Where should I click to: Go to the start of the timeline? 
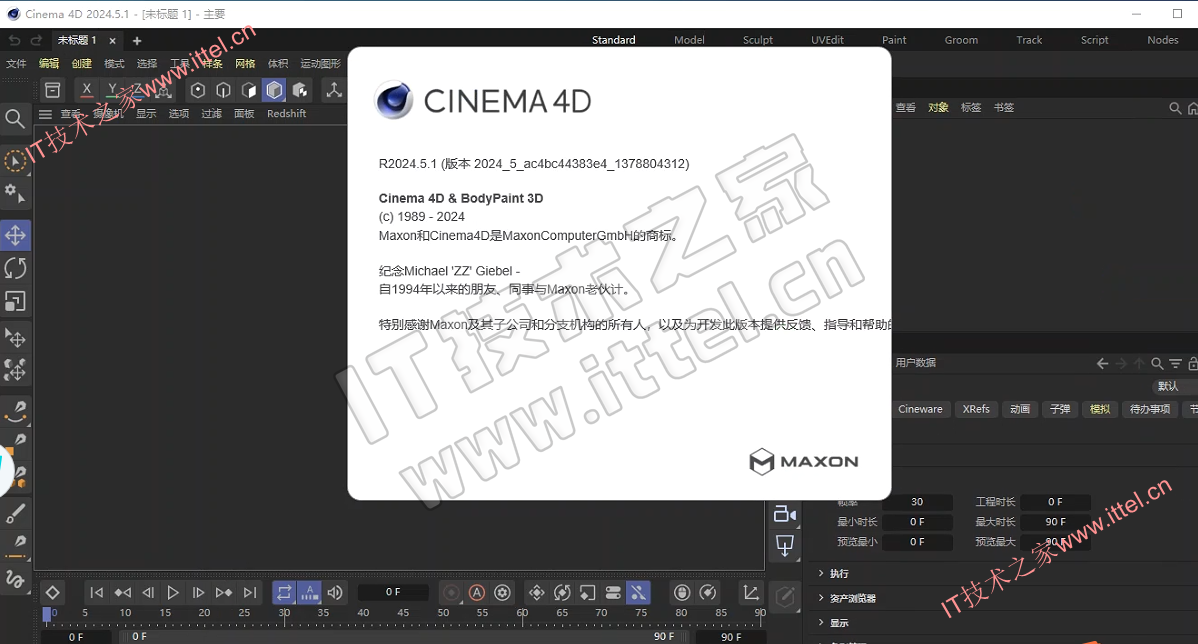(x=96, y=593)
